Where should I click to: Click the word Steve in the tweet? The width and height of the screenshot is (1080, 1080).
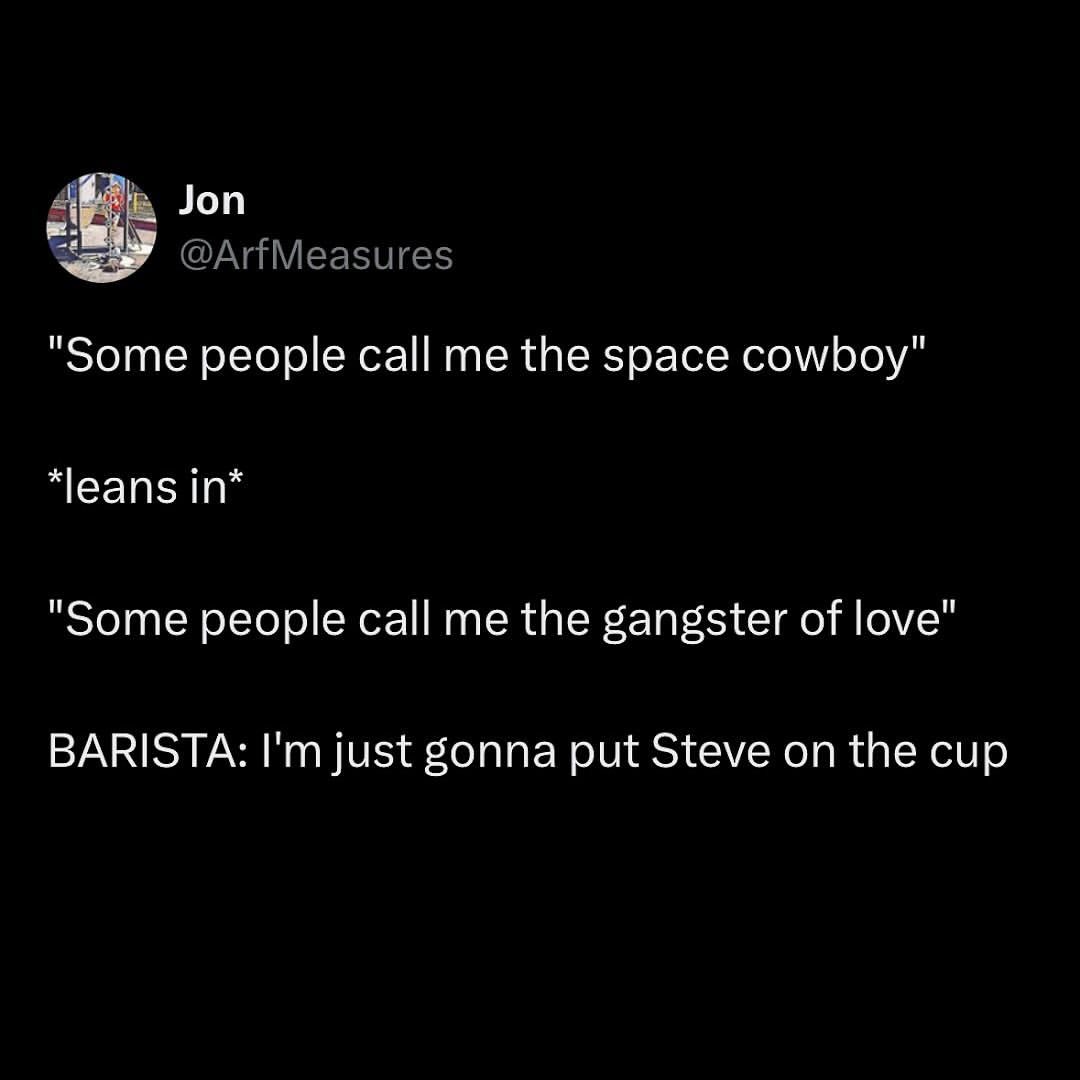click(x=710, y=751)
